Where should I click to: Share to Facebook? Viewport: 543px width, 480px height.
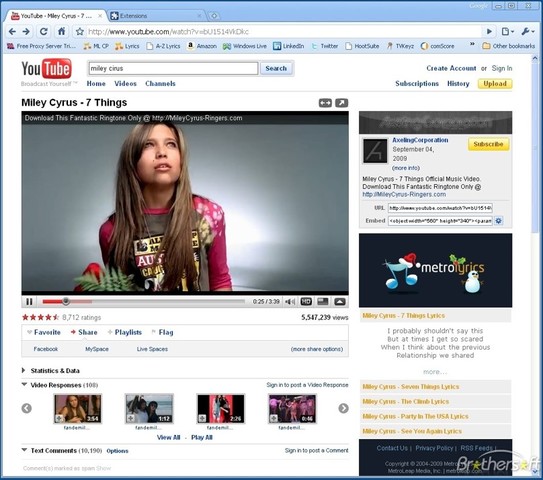coord(46,349)
